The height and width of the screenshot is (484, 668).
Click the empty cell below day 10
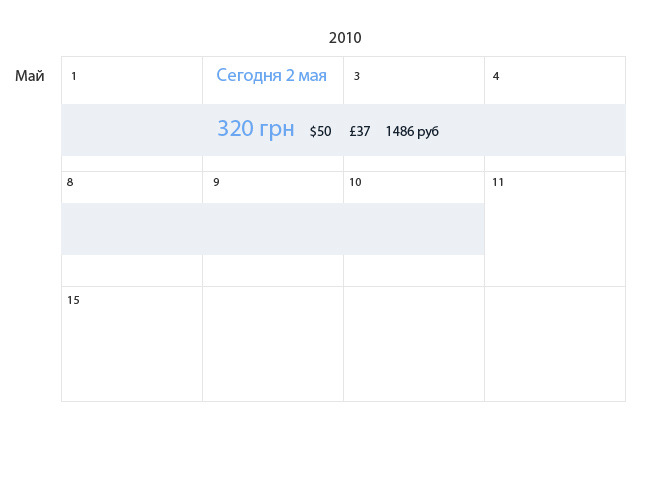click(414, 344)
